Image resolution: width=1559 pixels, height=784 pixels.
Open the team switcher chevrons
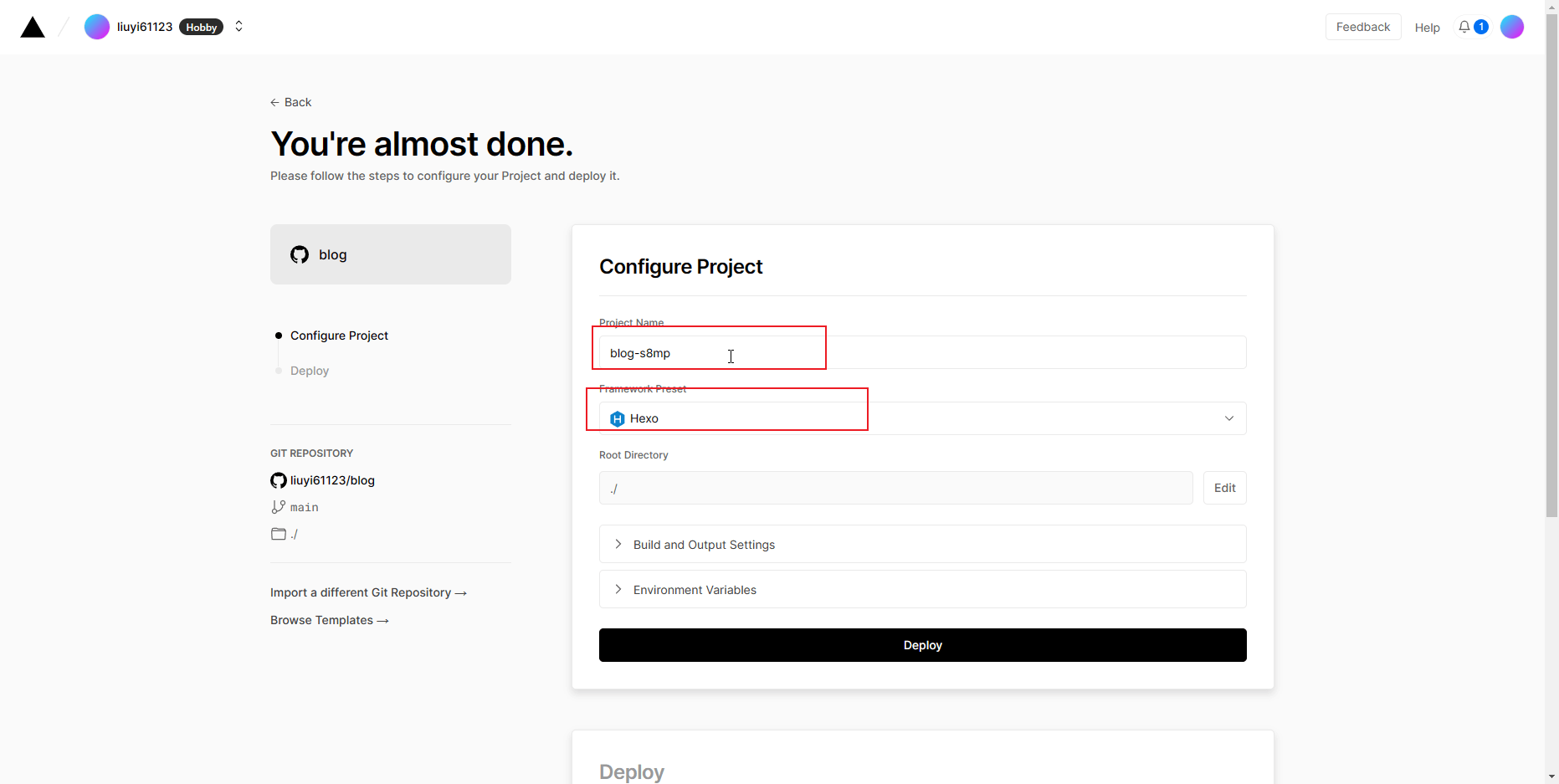pyautogui.click(x=239, y=27)
